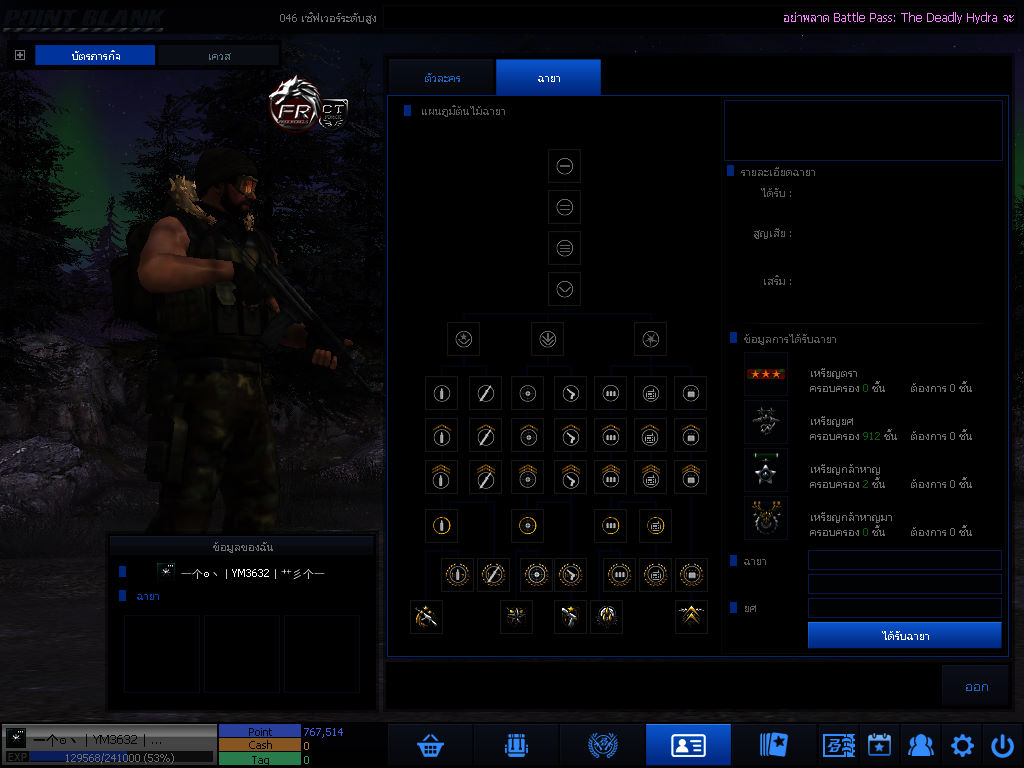
Task: Select the pistol title with dashed gold ring
Action: 571,575
